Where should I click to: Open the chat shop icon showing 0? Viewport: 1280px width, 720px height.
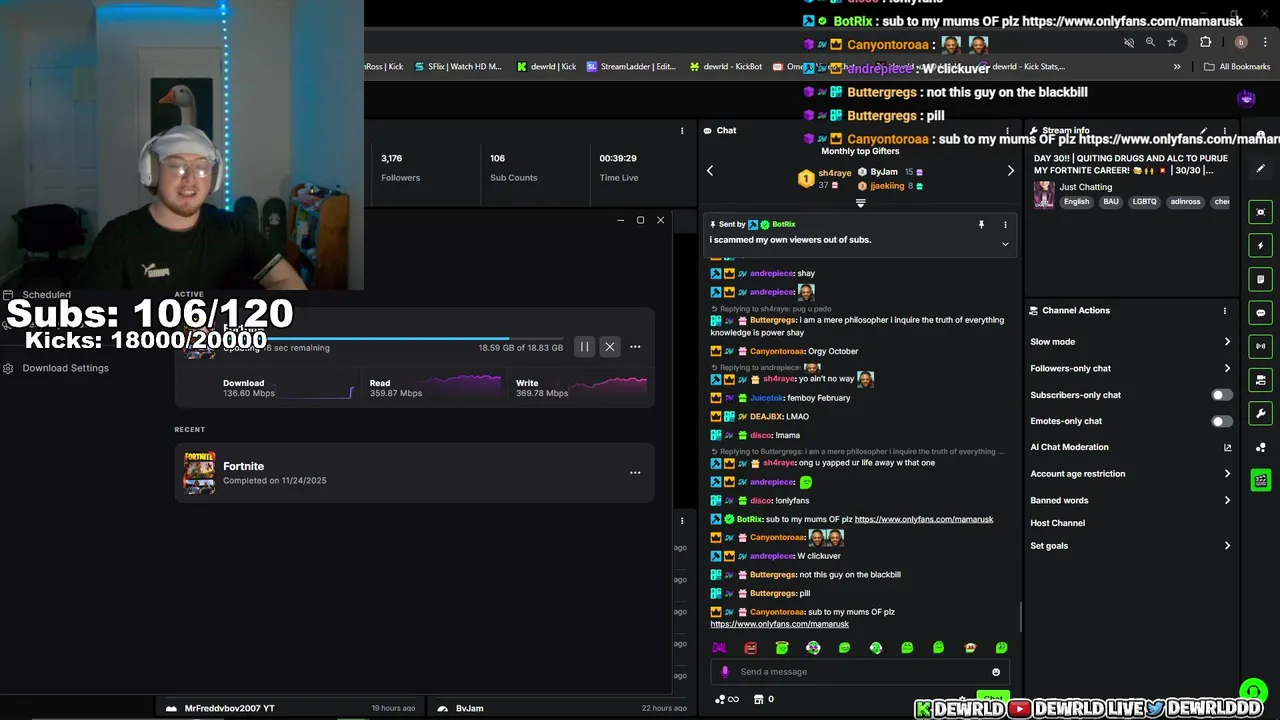(764, 699)
